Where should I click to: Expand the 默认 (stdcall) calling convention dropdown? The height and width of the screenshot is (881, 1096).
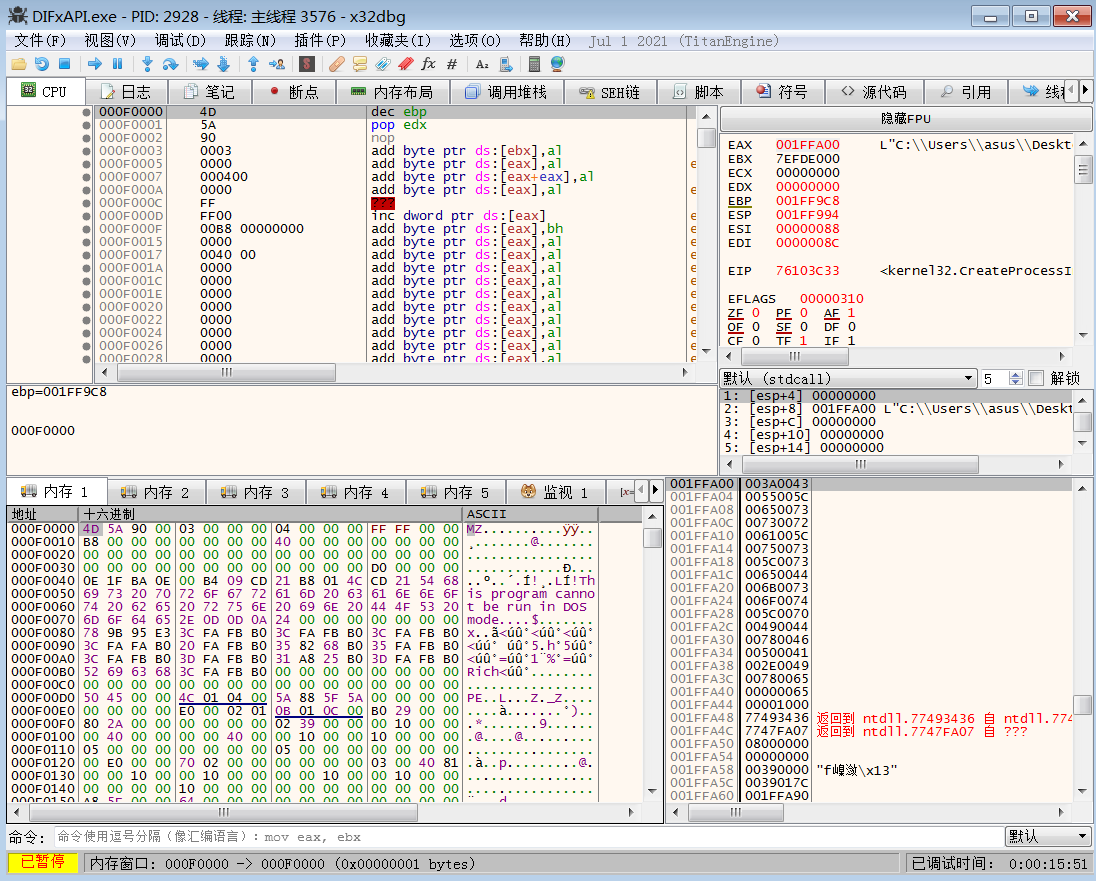[967, 379]
